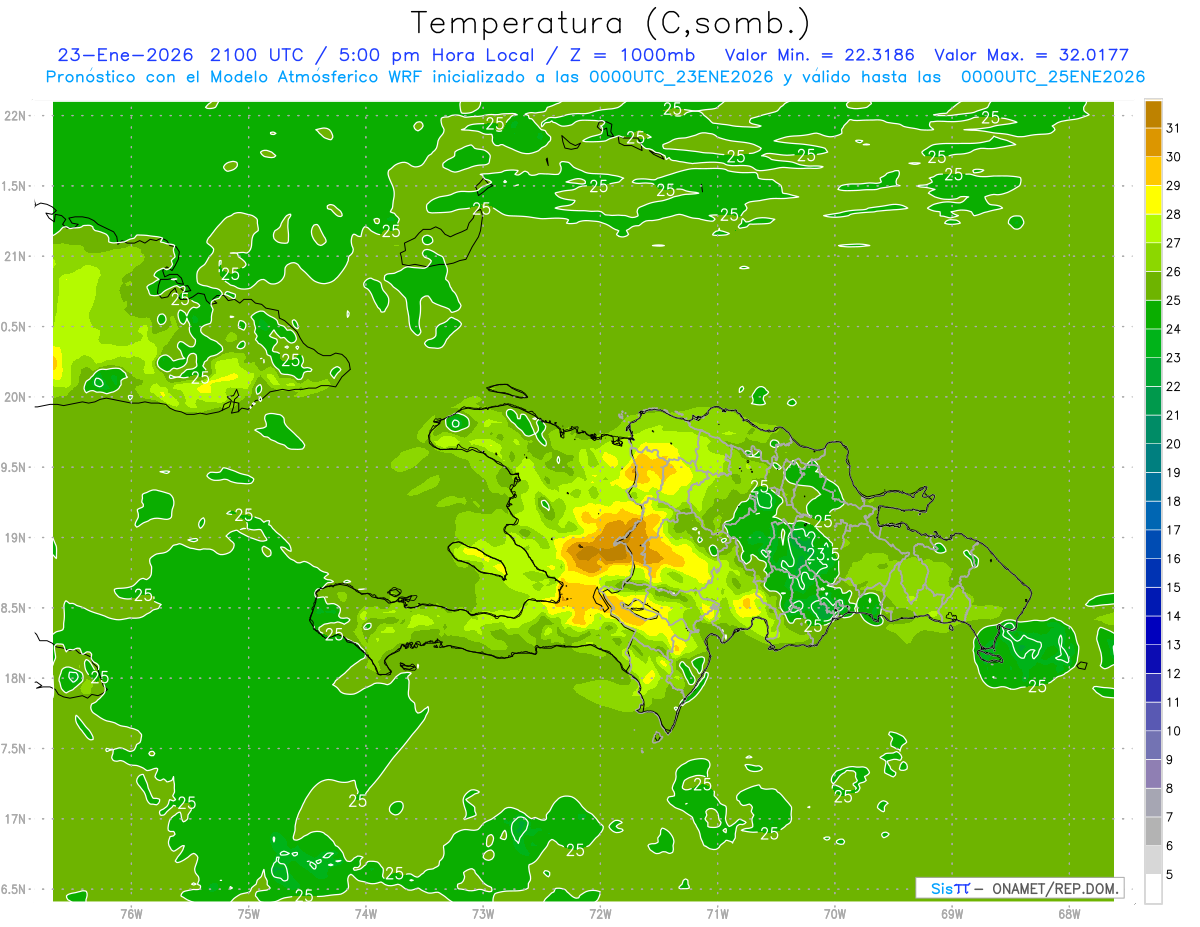Click the white swatch below 5
Image resolution: width=1200 pixels, height=927 pixels.
tap(1153, 889)
